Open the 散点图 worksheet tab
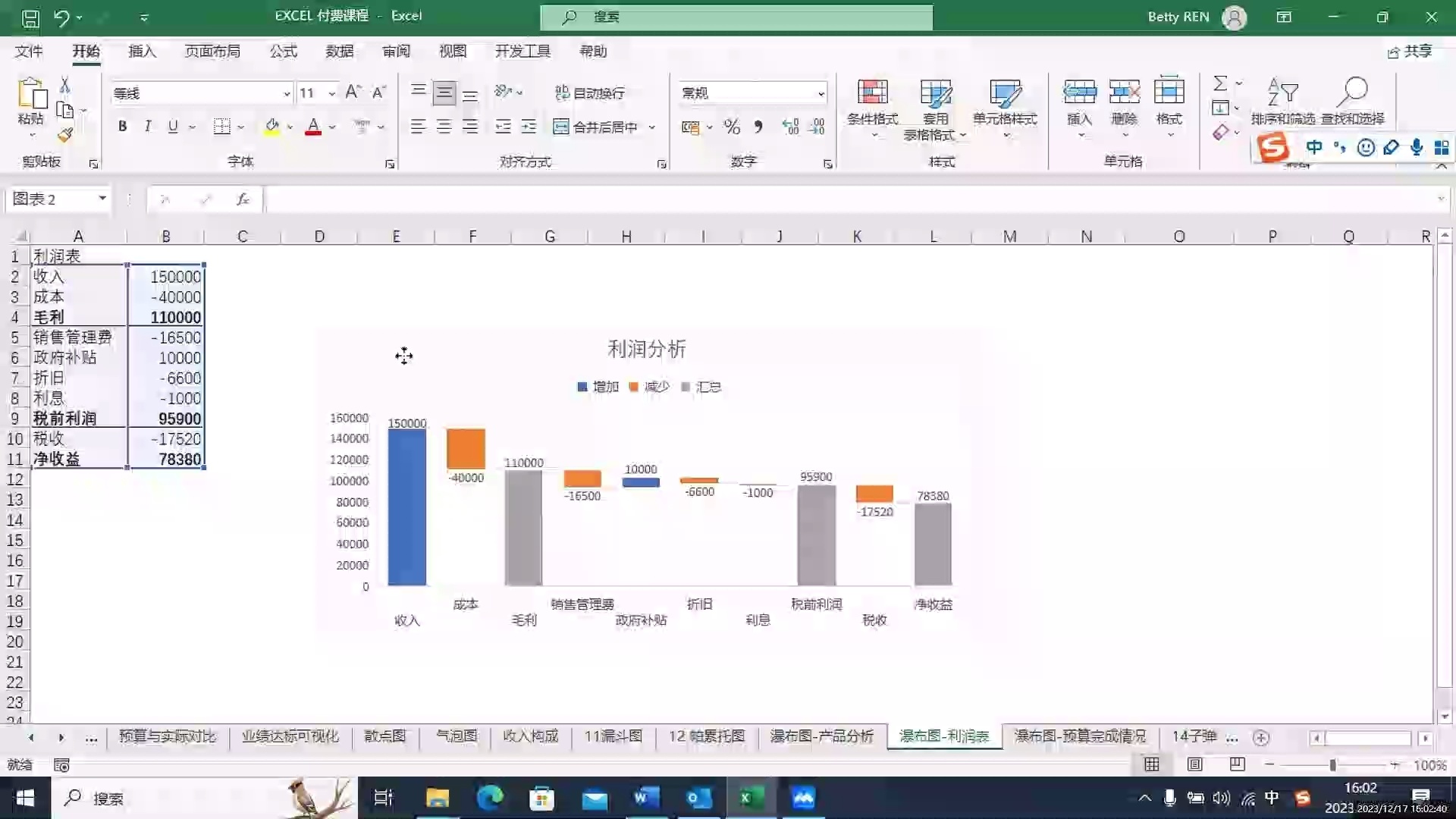 pyautogui.click(x=385, y=736)
